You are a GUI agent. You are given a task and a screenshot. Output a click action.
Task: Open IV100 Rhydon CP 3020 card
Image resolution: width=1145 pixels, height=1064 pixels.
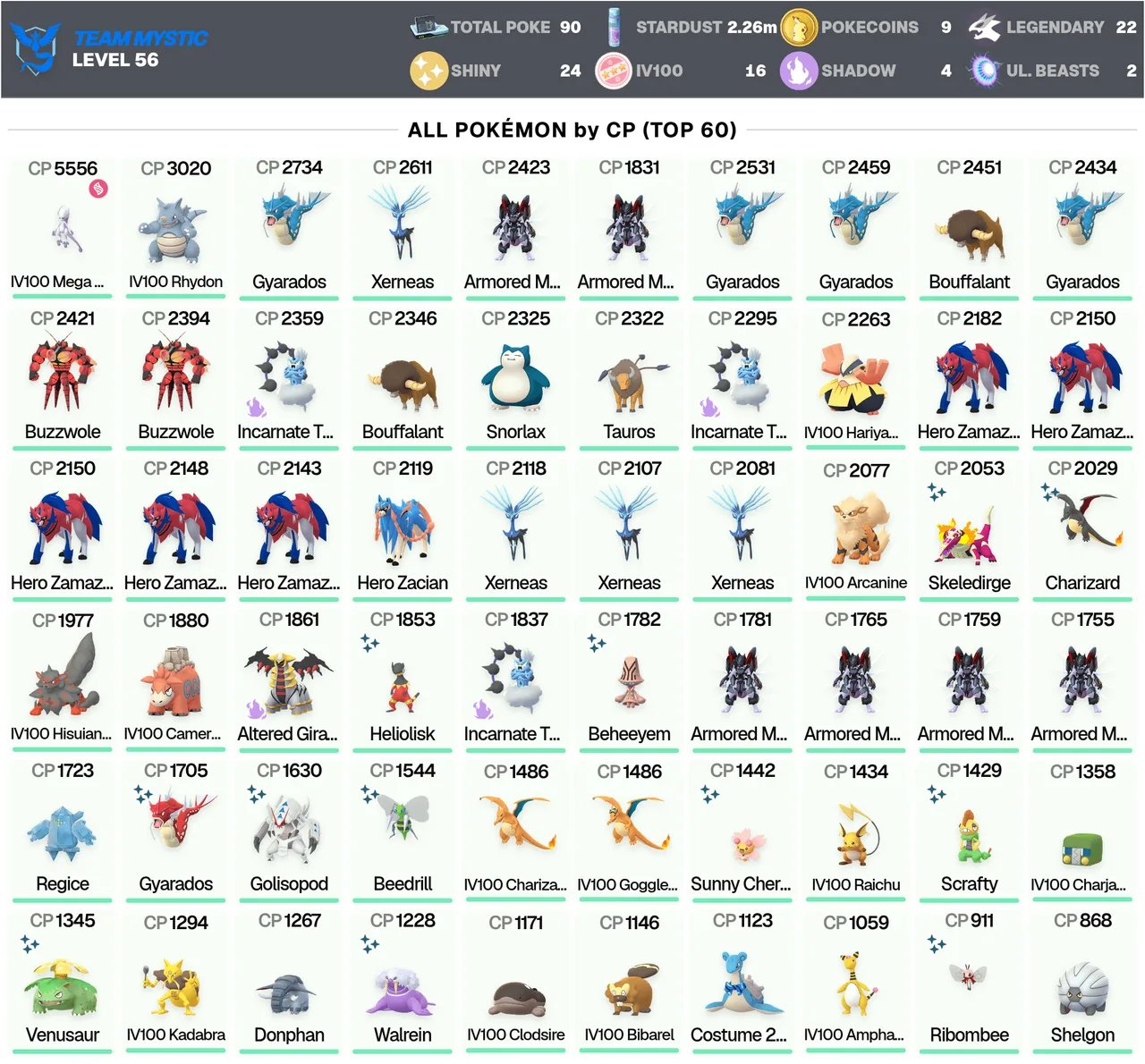click(x=176, y=229)
